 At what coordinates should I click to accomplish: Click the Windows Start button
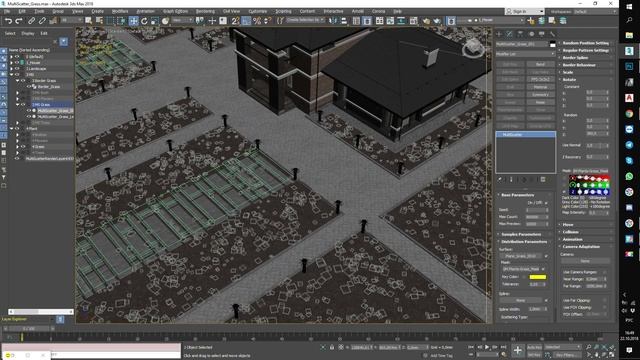(x=629, y=7)
